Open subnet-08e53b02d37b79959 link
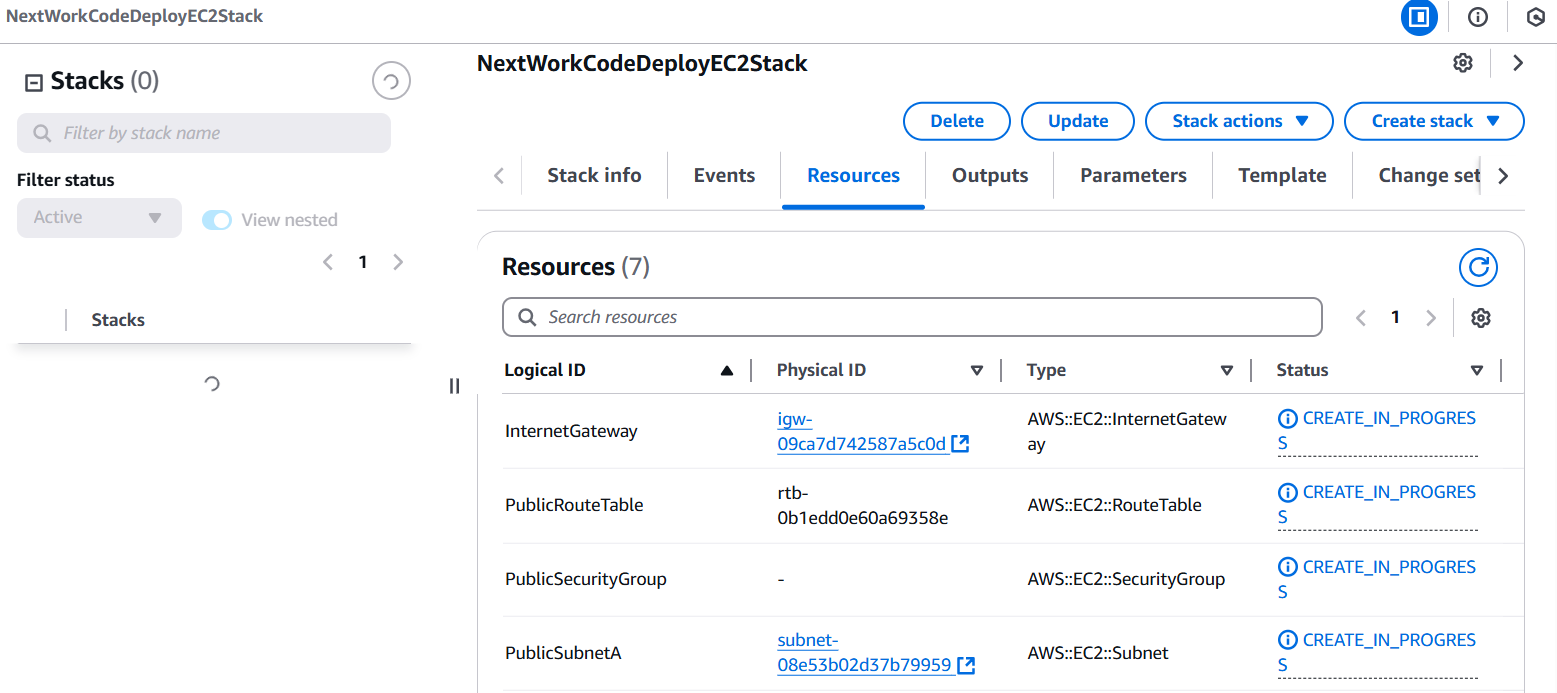Viewport: 1557px width, 693px height. click(865, 653)
